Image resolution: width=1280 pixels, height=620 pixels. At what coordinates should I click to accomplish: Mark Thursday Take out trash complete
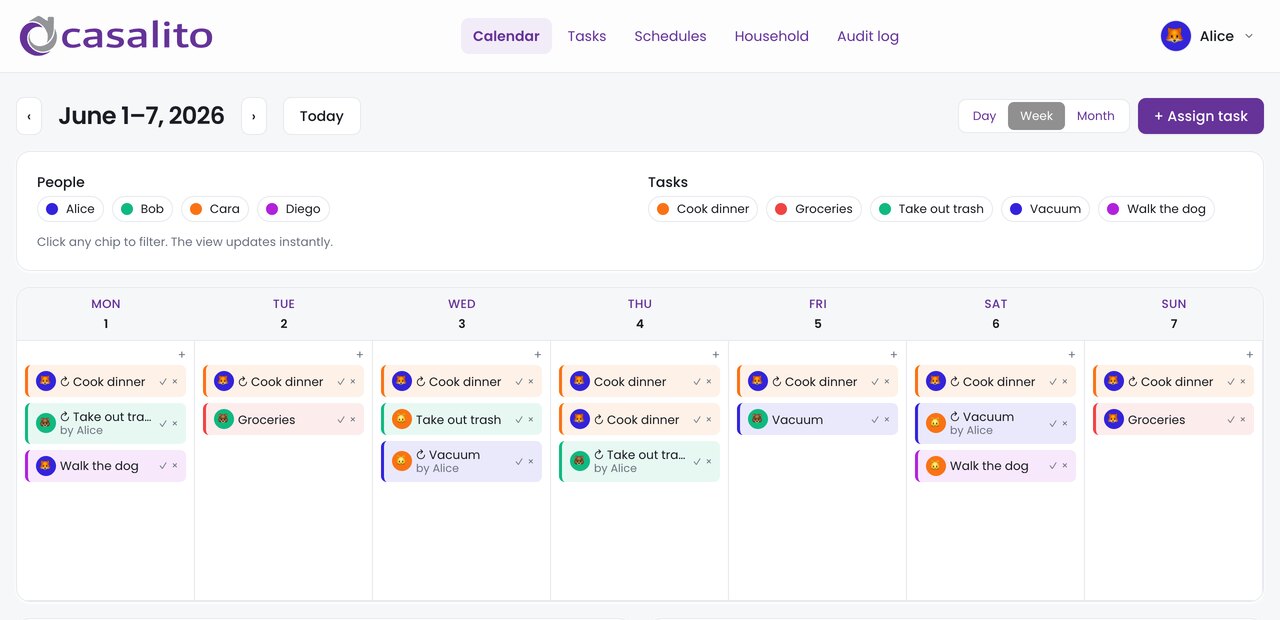tap(697, 462)
